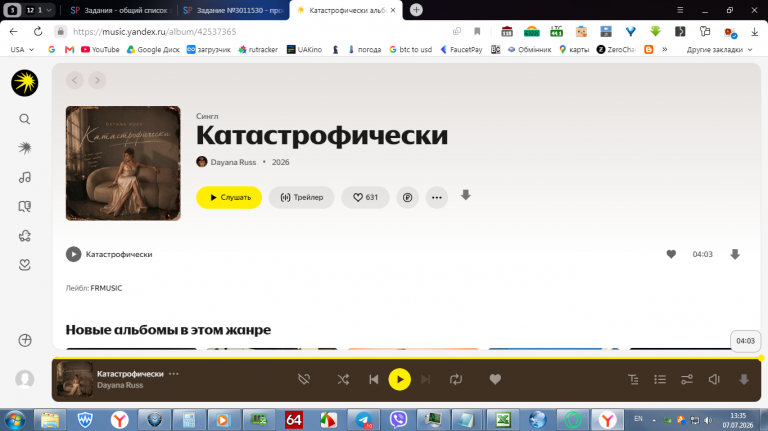Open the audiobooks icon in left sidebar
Image resolution: width=768 pixels, height=431 pixels.
[24, 206]
